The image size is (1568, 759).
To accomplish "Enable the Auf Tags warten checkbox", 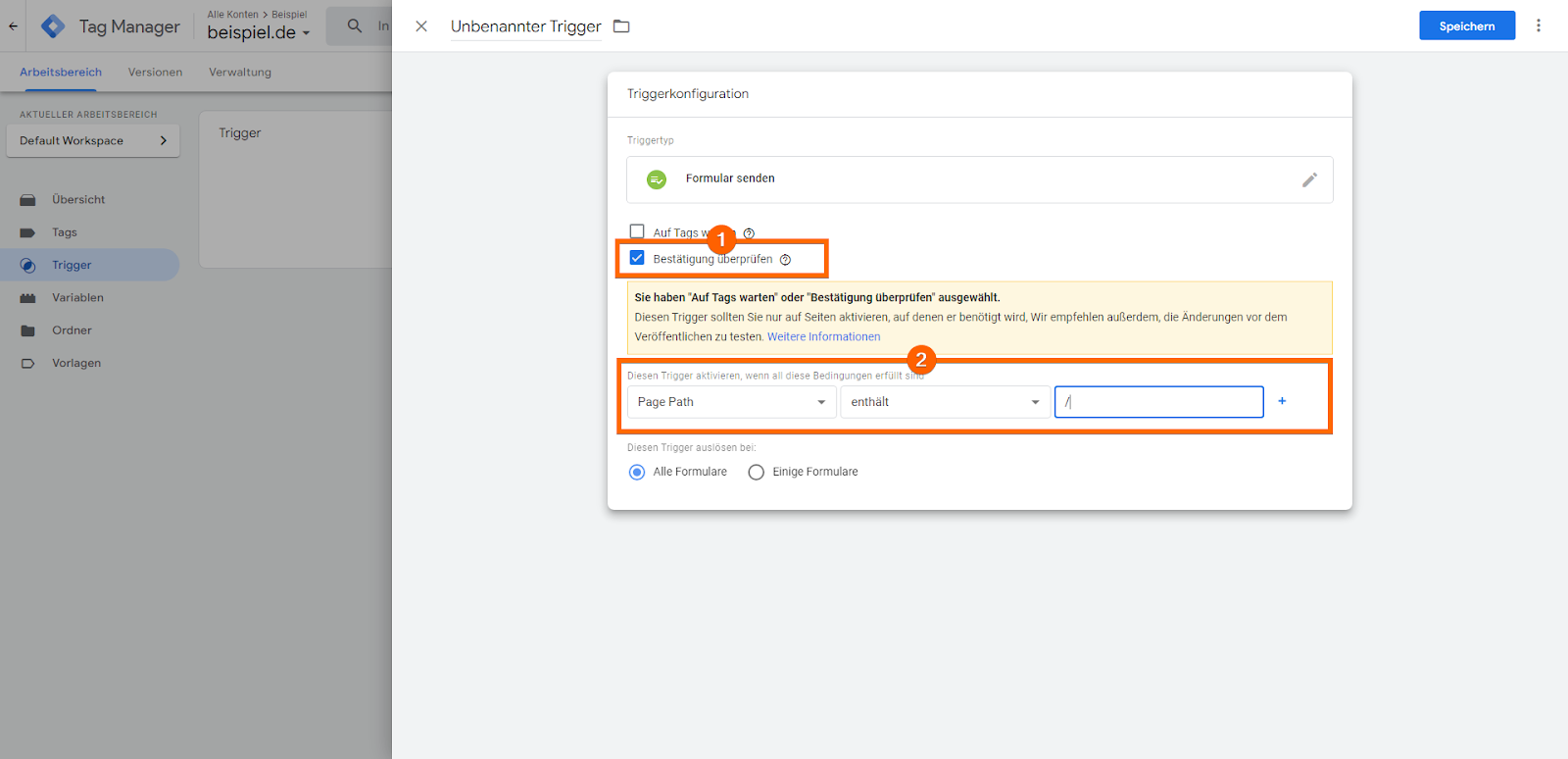I will (637, 231).
